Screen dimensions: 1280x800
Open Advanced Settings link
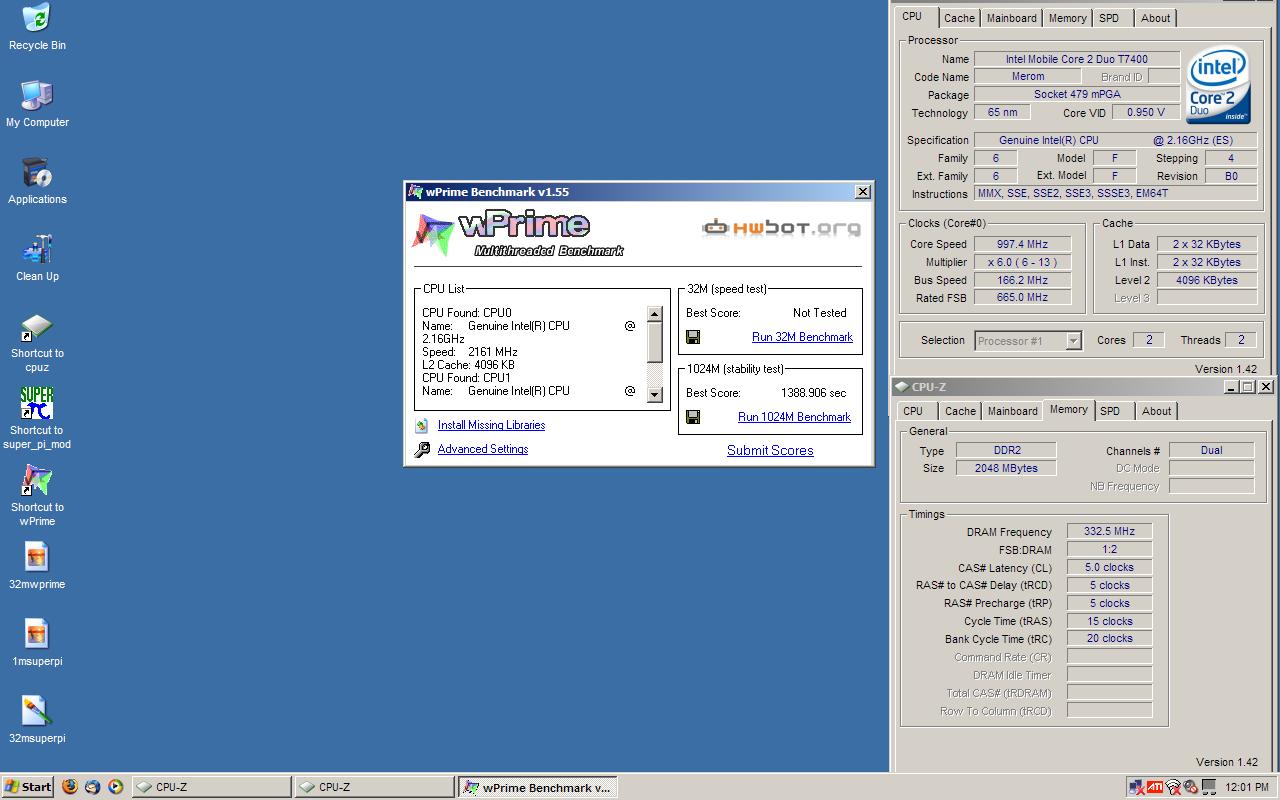[483, 449]
